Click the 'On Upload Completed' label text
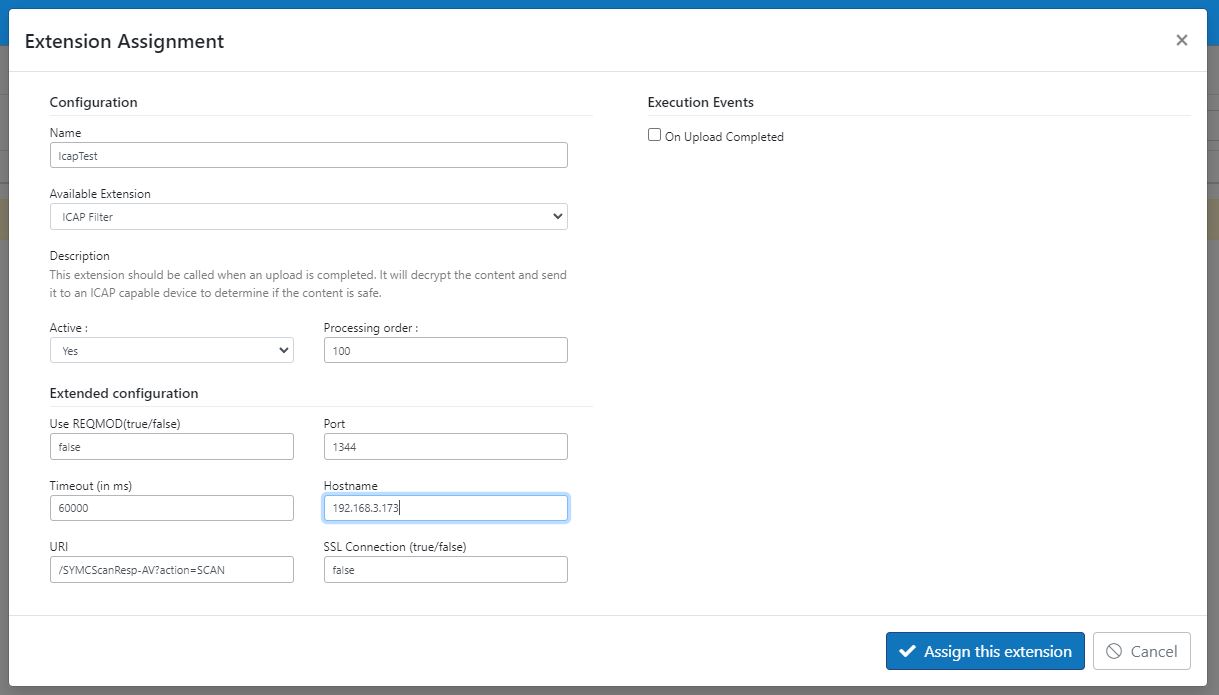 click(x=724, y=137)
